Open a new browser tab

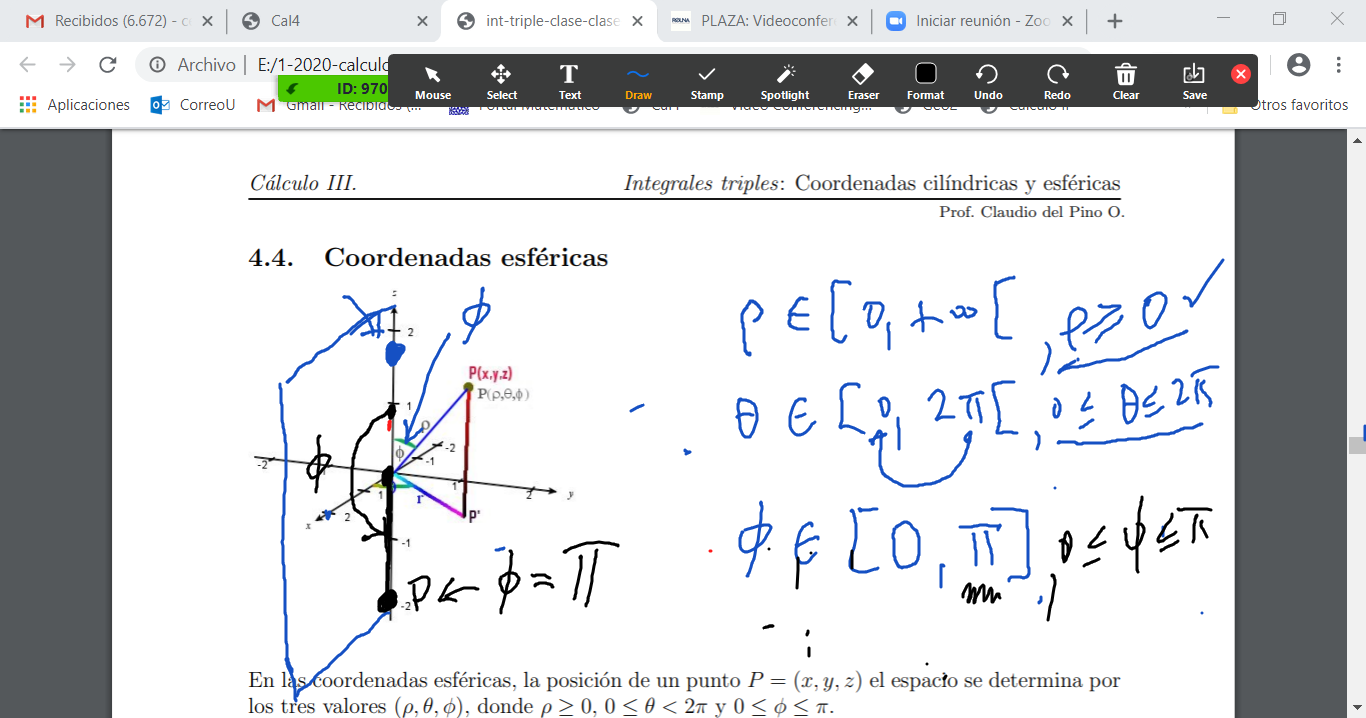pyautogui.click(x=1116, y=21)
